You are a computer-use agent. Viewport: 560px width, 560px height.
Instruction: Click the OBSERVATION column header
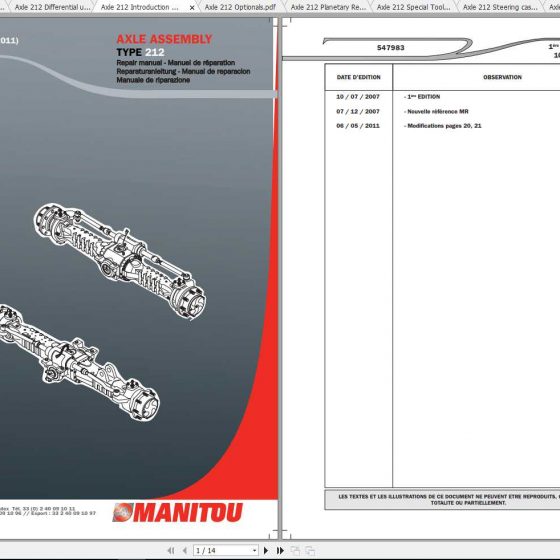(x=502, y=77)
